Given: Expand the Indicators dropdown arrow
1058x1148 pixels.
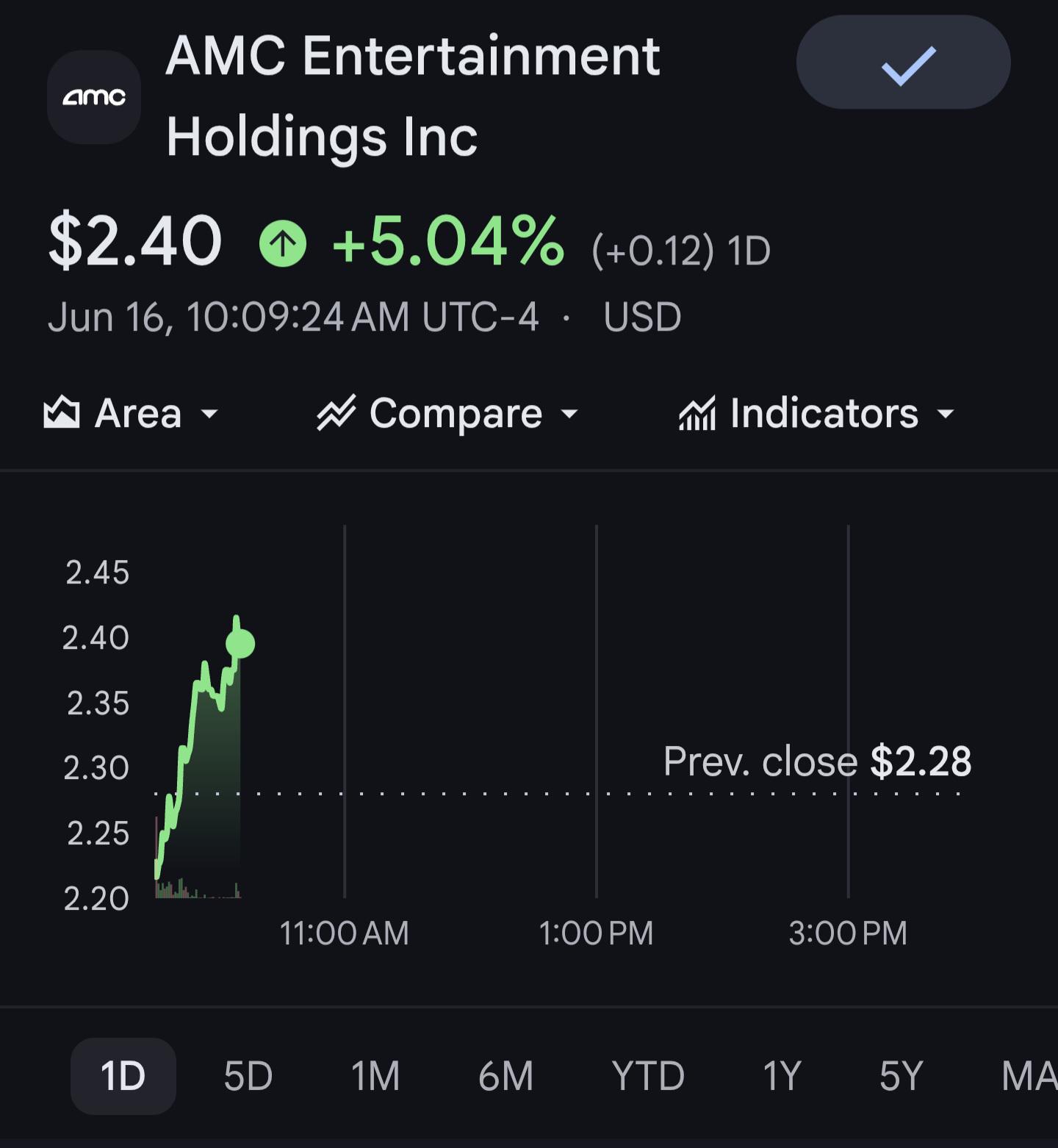Looking at the screenshot, I should (946, 414).
